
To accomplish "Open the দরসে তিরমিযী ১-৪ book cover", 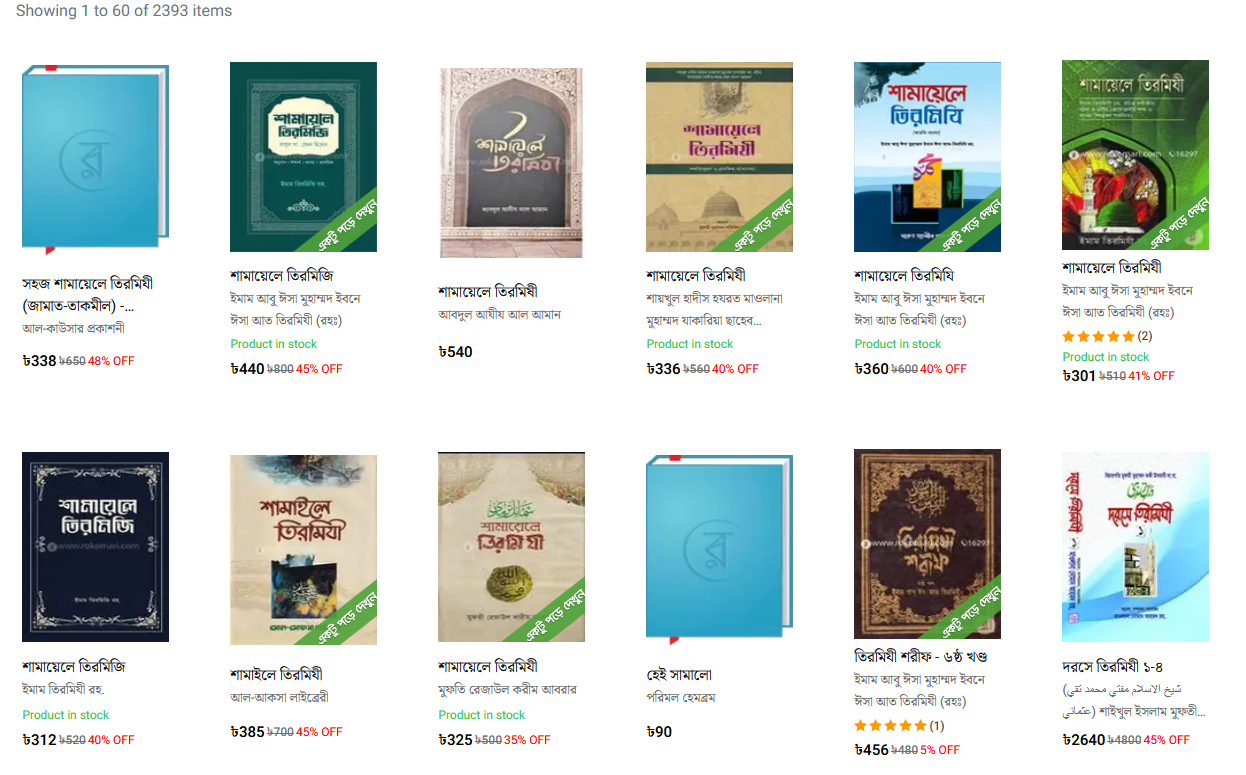I will 1135,547.
